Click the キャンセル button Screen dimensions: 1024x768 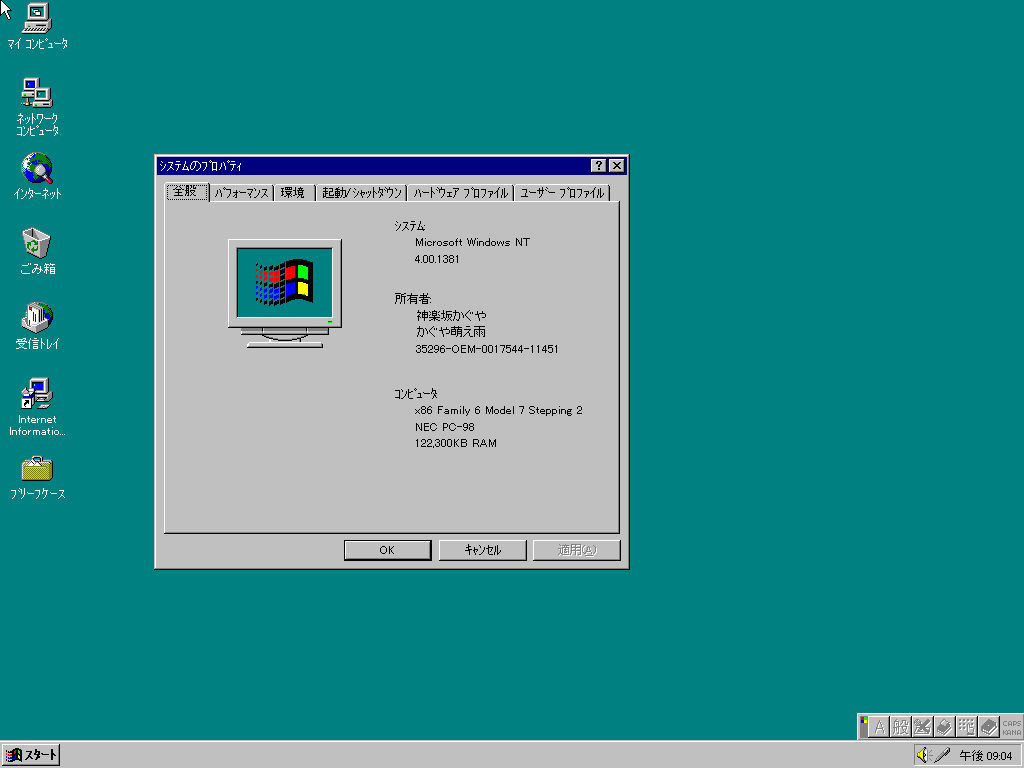(x=483, y=550)
